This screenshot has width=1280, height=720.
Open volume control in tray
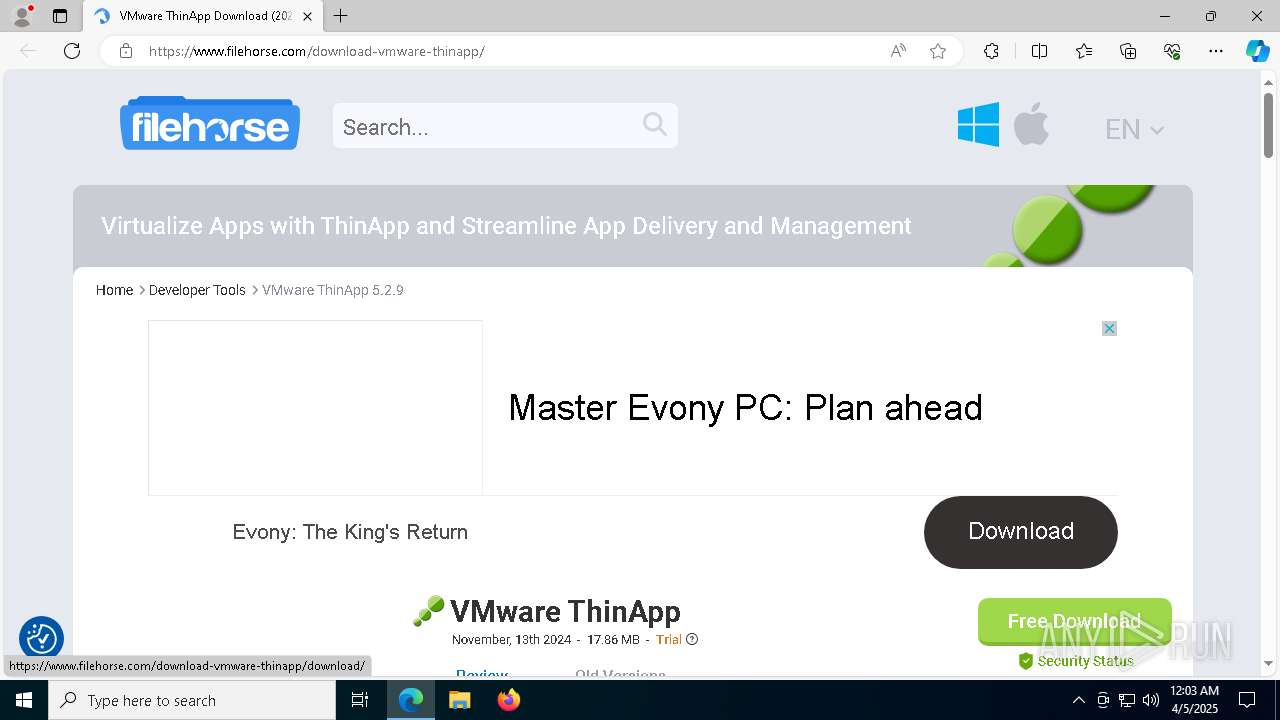[x=1151, y=700]
